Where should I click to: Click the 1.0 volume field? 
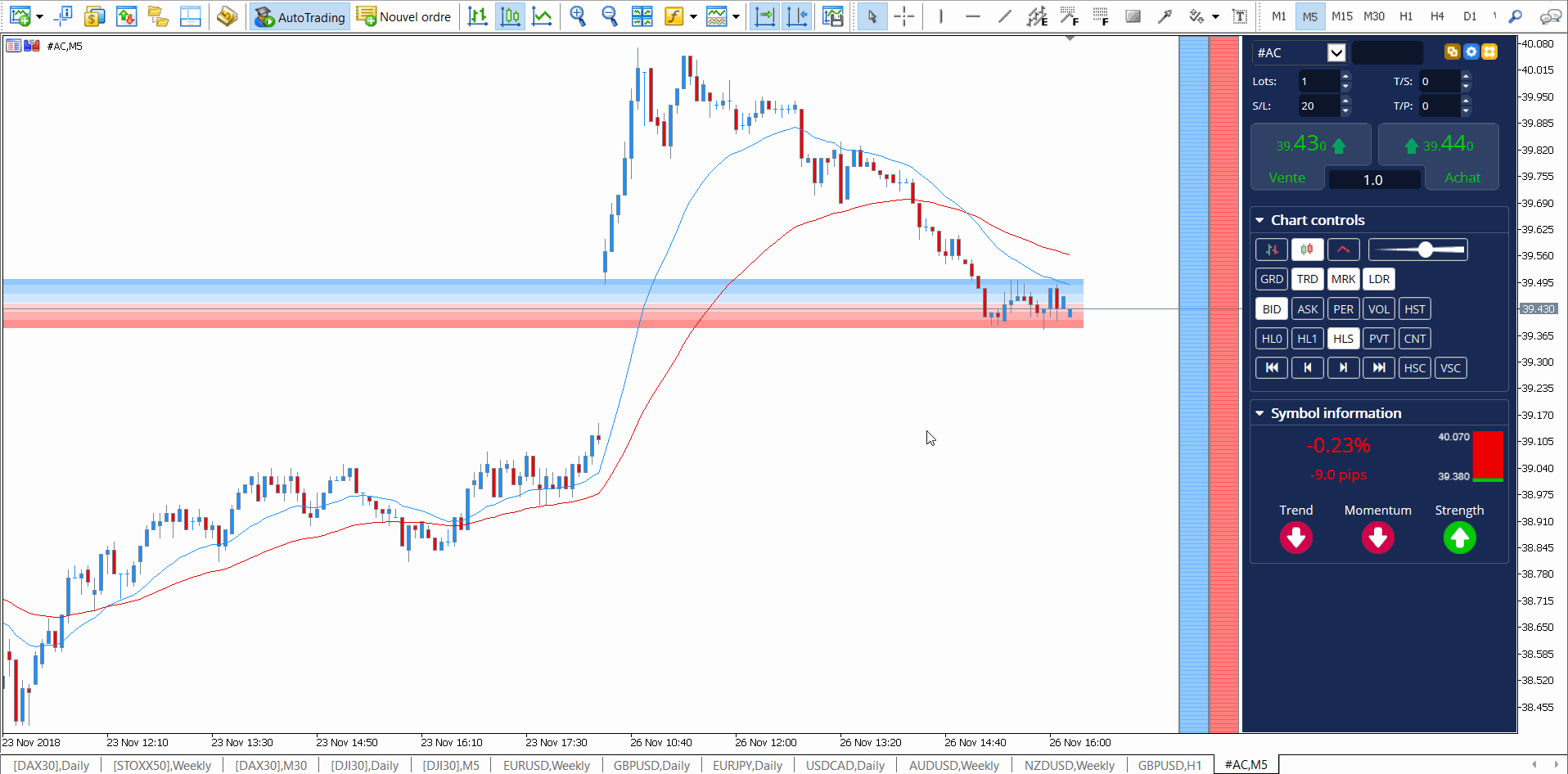tap(1374, 180)
